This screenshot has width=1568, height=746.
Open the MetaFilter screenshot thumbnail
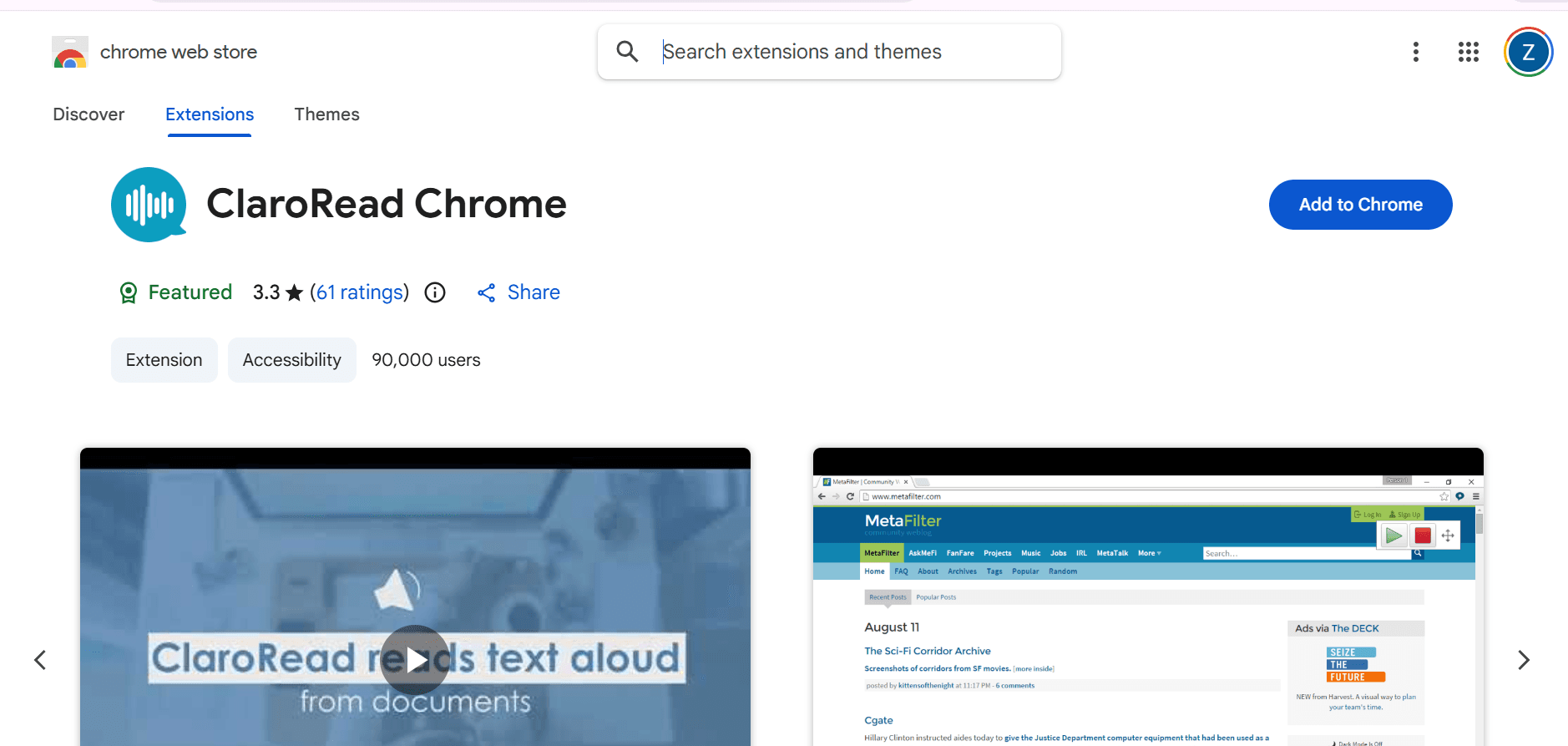(x=1148, y=596)
